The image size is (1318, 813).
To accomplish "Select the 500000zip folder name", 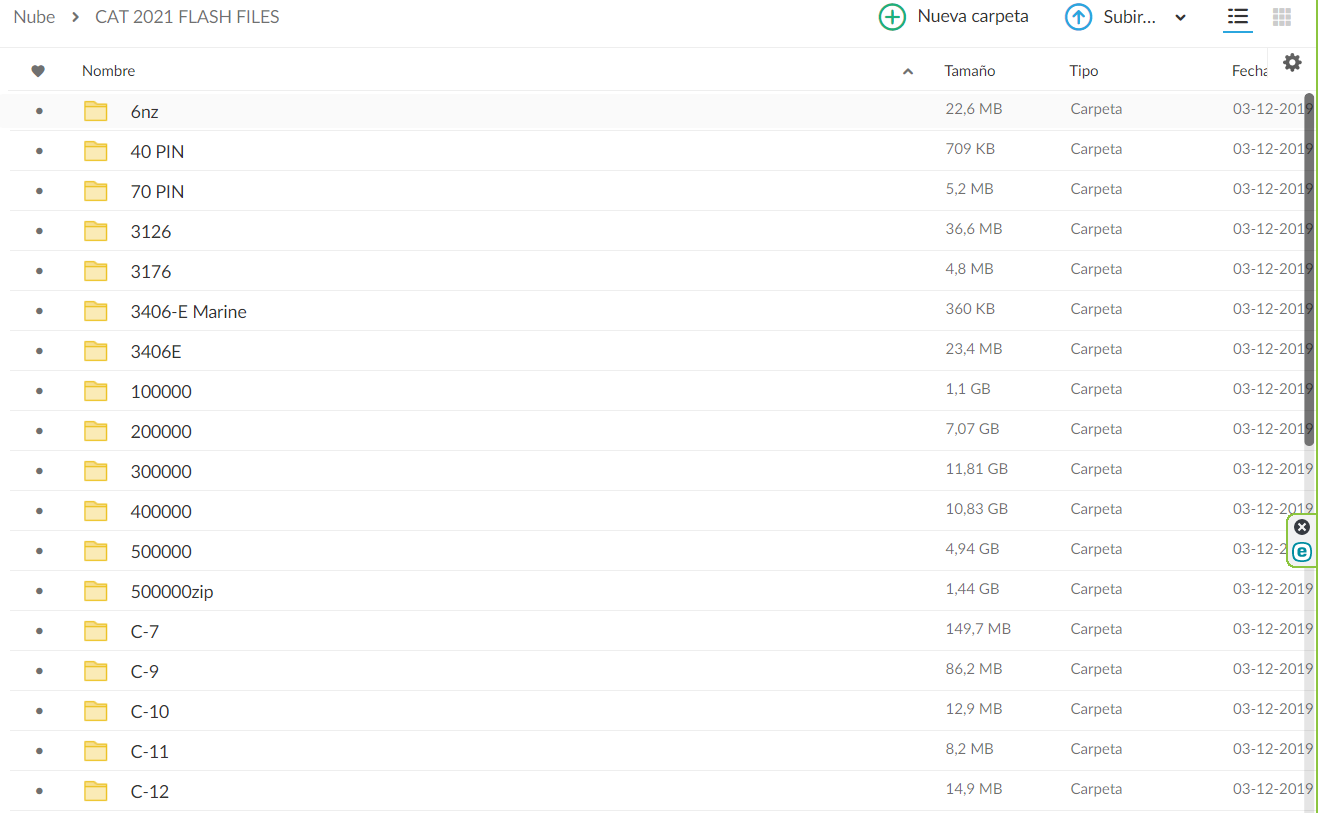I will (172, 592).
